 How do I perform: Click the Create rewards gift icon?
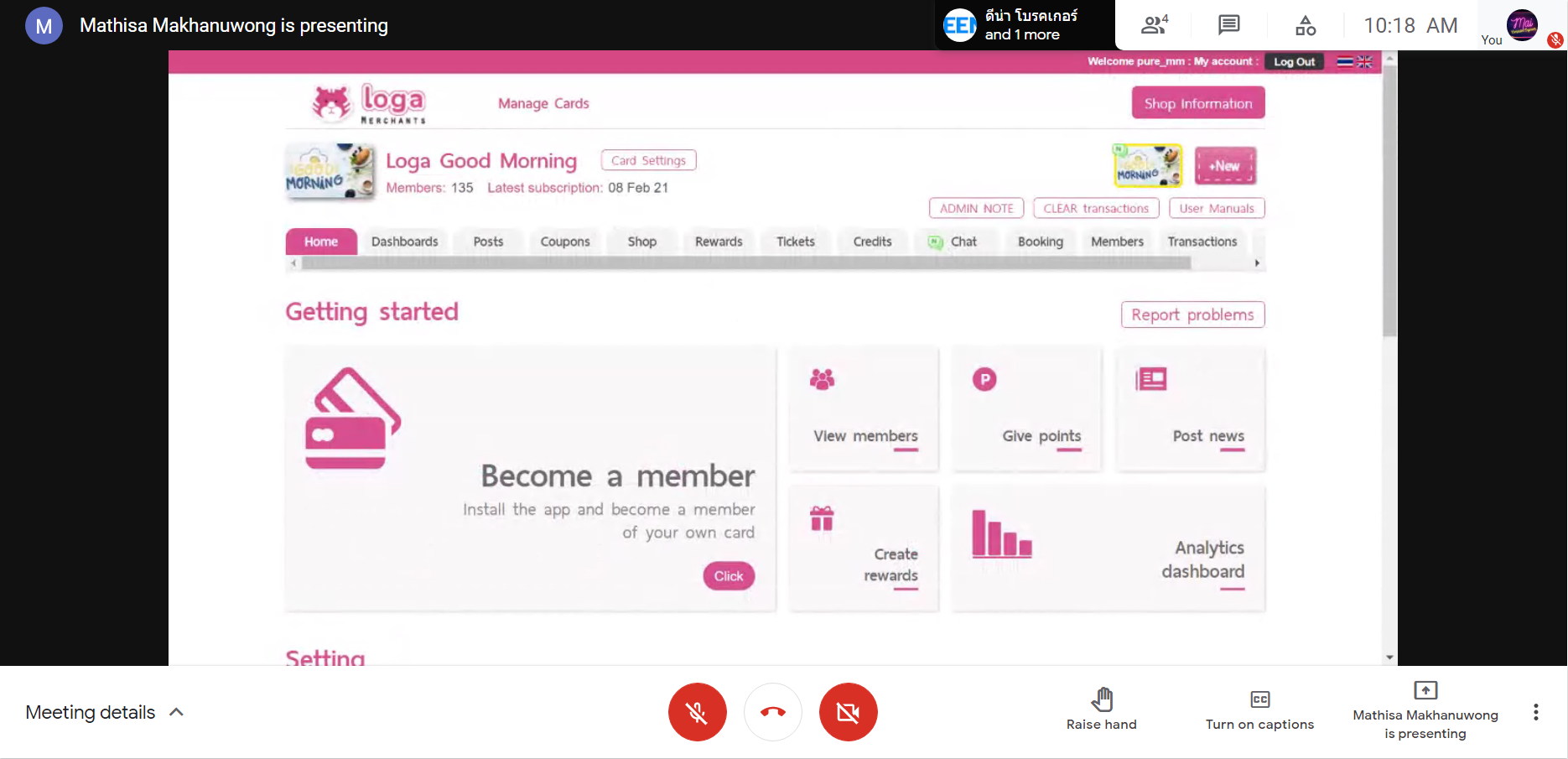tap(822, 519)
